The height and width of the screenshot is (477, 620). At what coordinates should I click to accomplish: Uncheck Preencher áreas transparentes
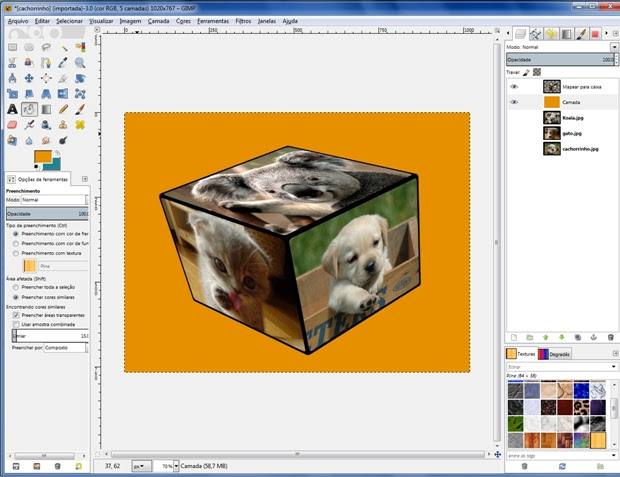(x=16, y=315)
